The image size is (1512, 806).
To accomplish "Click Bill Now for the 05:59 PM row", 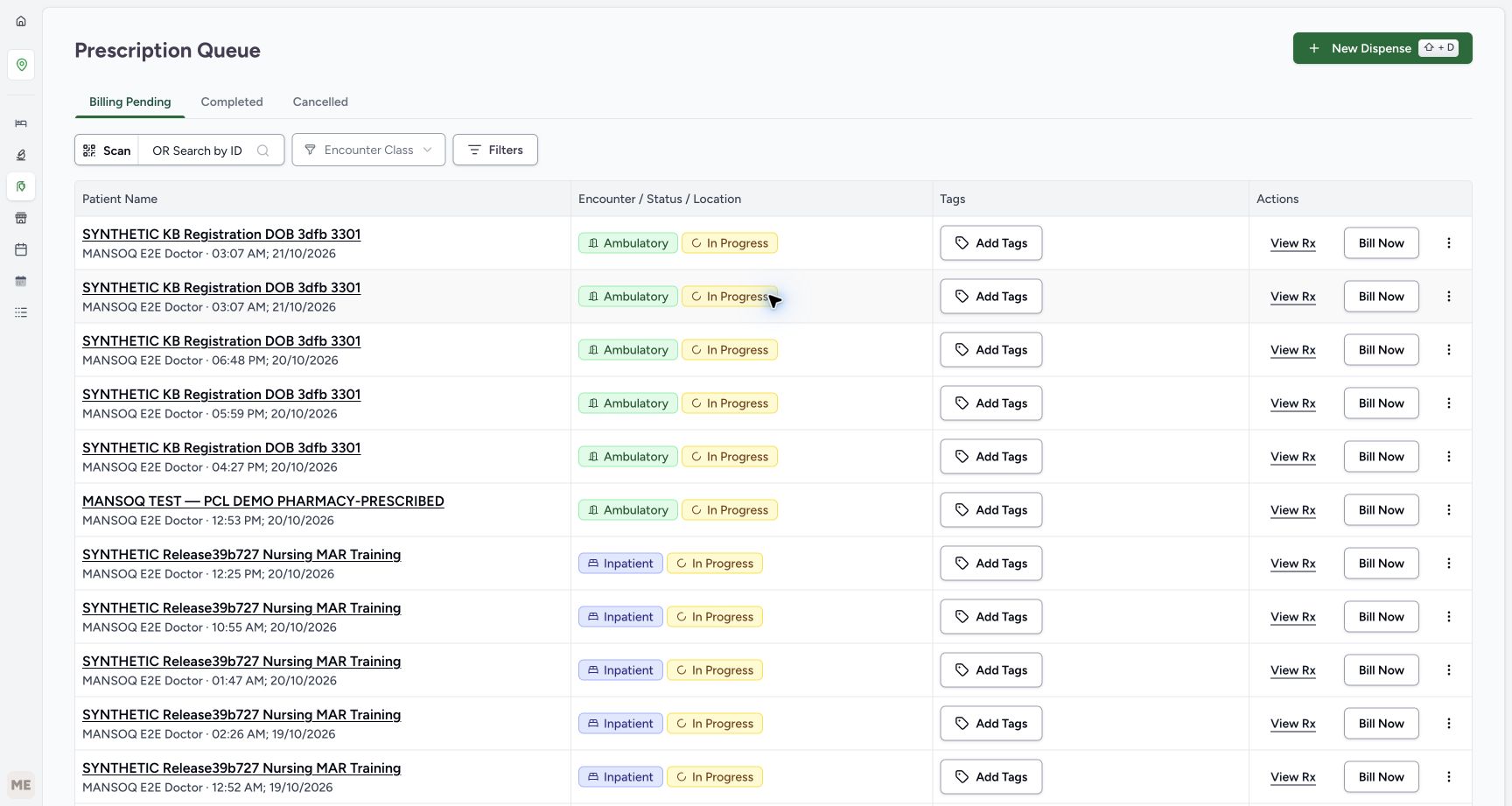I will point(1381,403).
